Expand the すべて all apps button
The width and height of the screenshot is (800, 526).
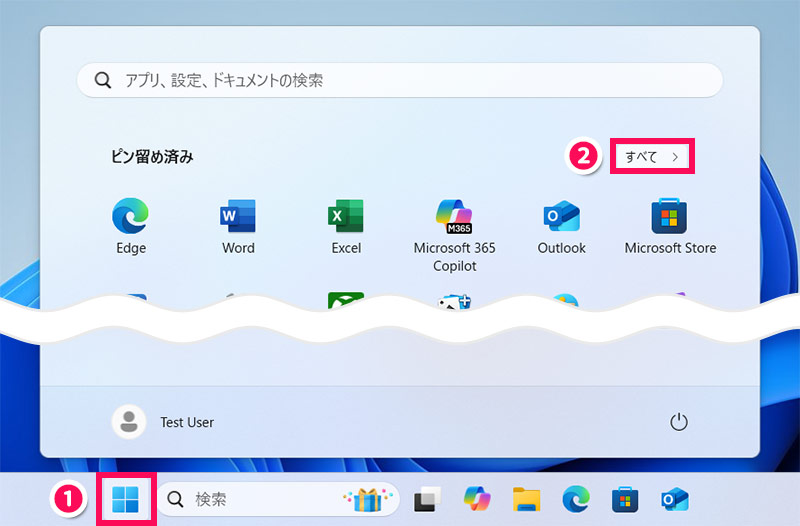tap(652, 157)
